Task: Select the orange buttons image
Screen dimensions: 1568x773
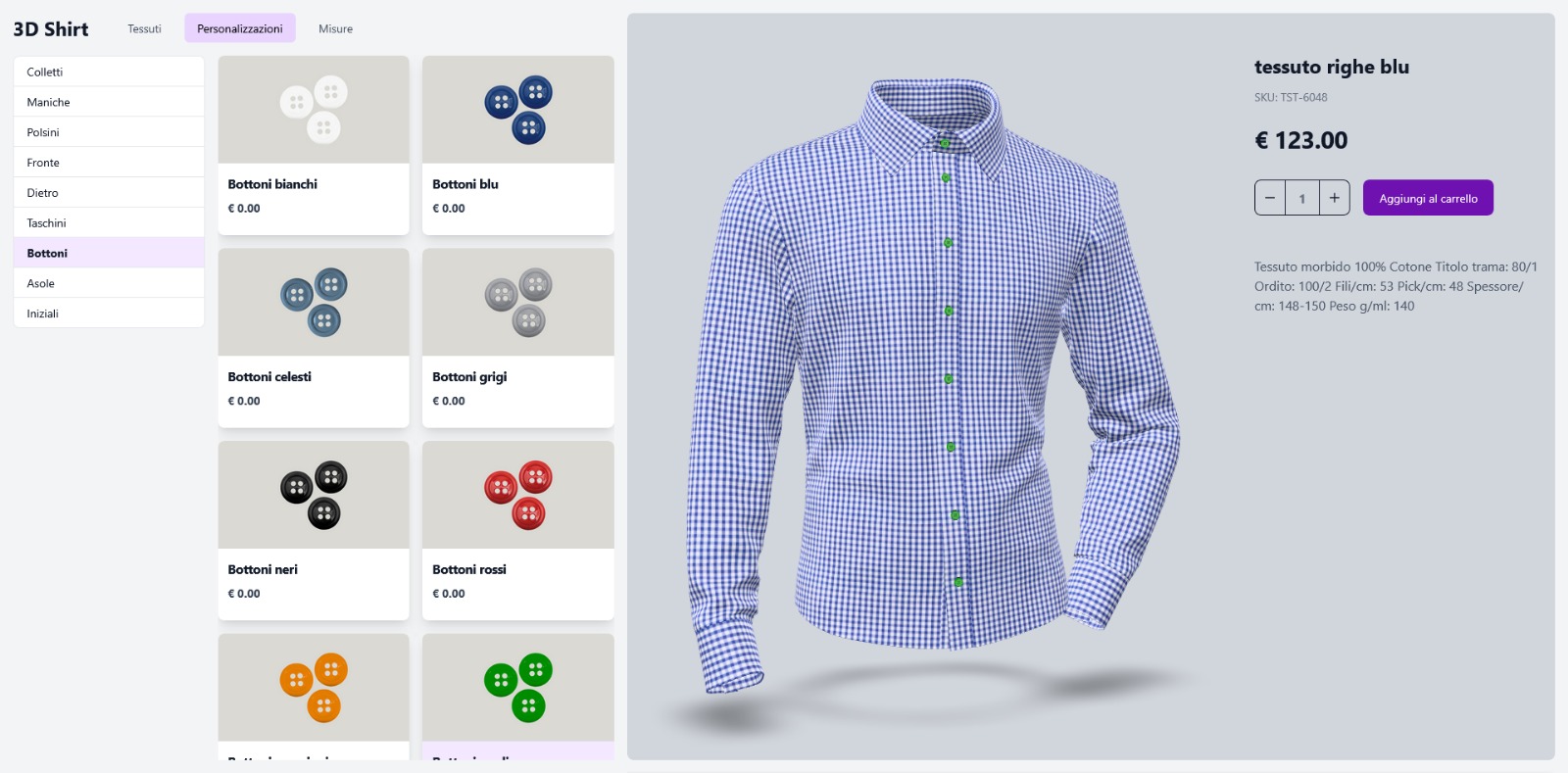Action: click(314, 687)
